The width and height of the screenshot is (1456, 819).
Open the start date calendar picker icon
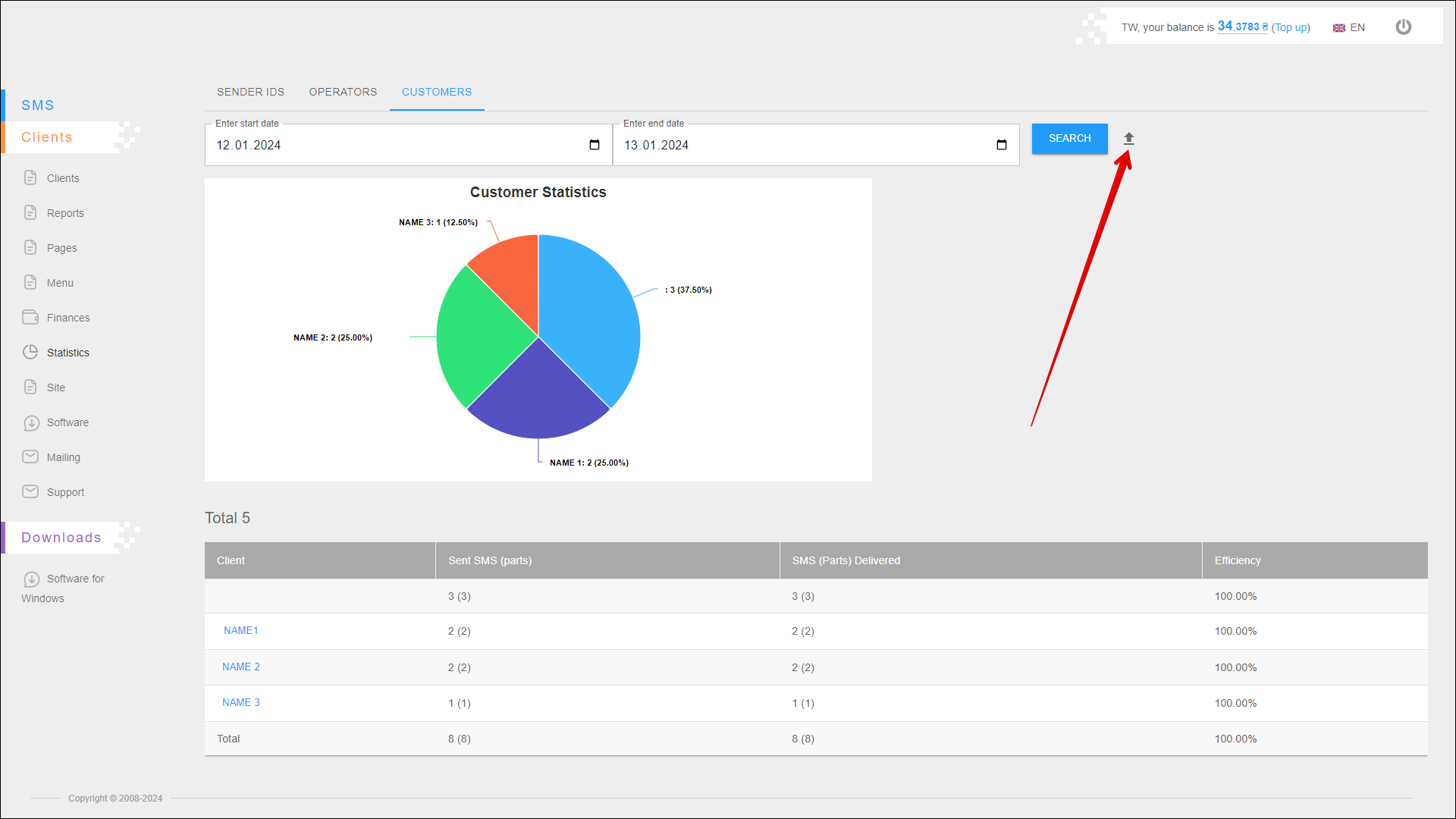click(x=595, y=145)
